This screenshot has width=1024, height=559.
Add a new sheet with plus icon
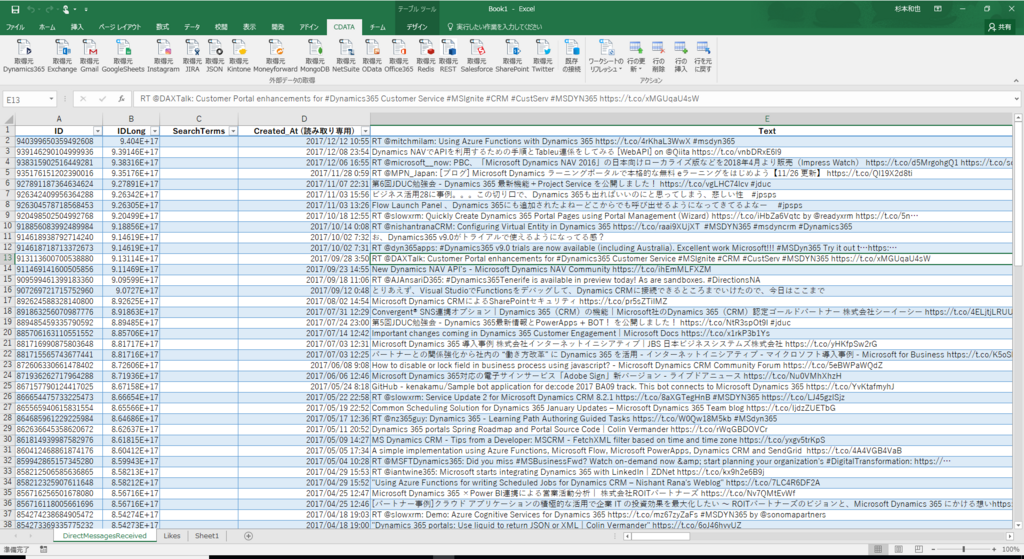click(x=248, y=536)
